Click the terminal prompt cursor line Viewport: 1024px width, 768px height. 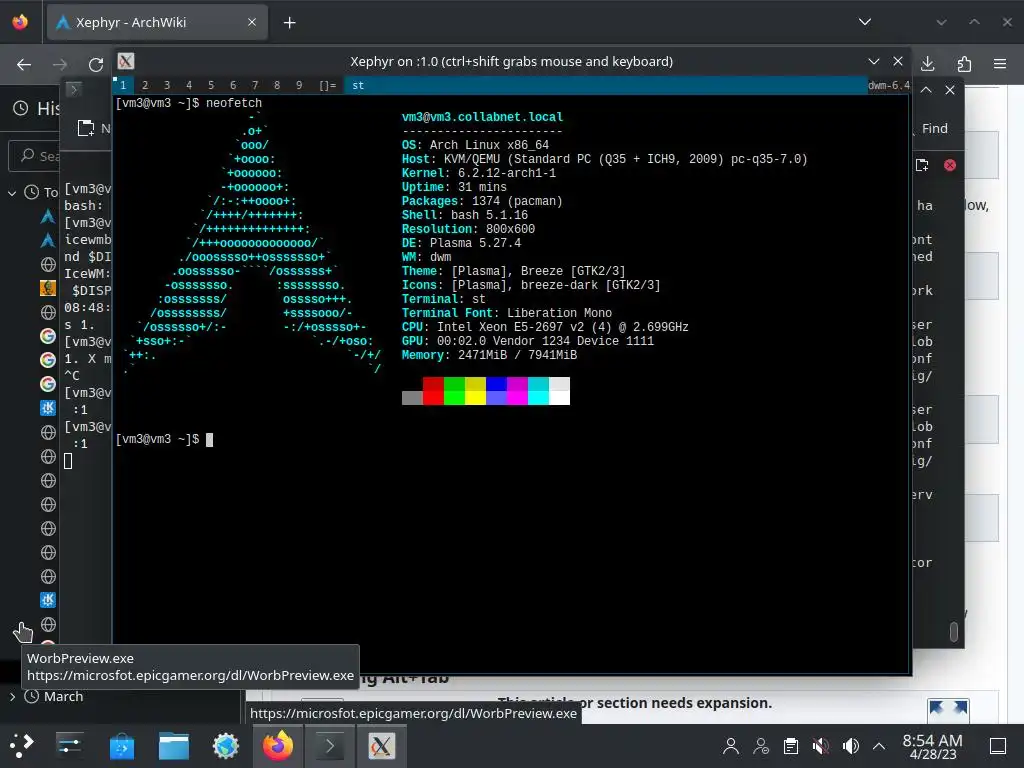165,440
